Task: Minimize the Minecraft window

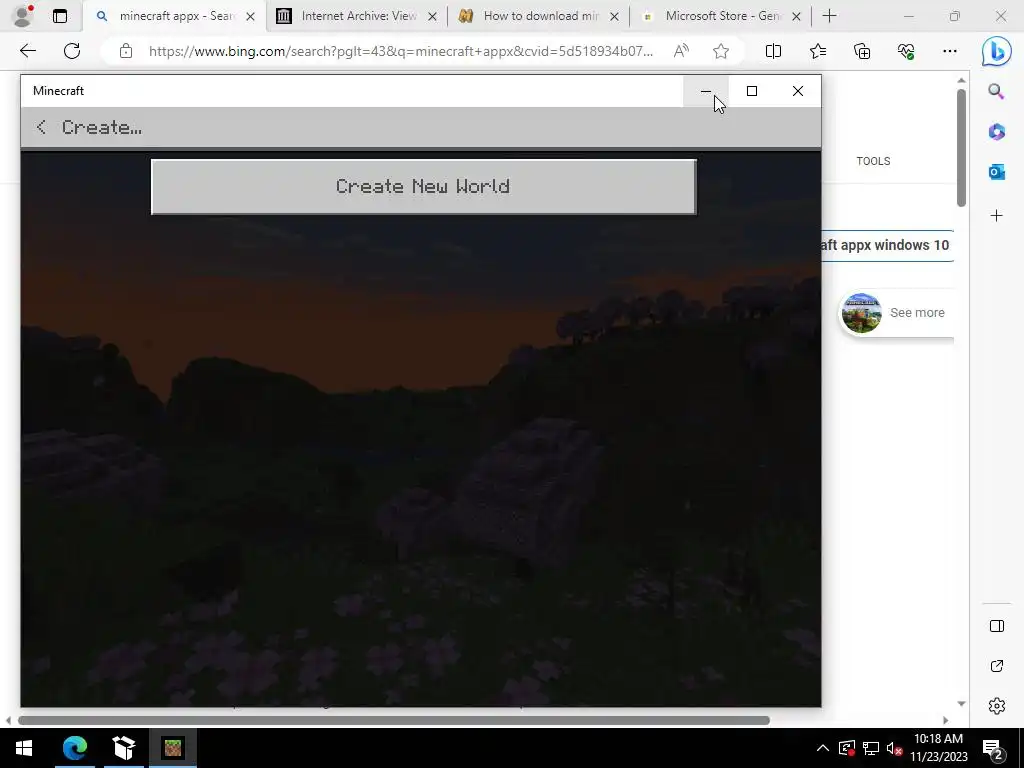Action: click(706, 91)
